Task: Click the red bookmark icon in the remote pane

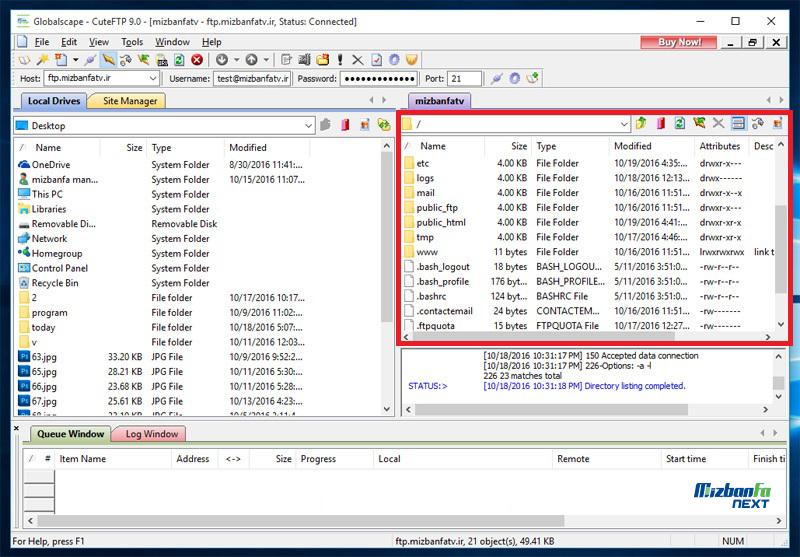Action: (660, 124)
